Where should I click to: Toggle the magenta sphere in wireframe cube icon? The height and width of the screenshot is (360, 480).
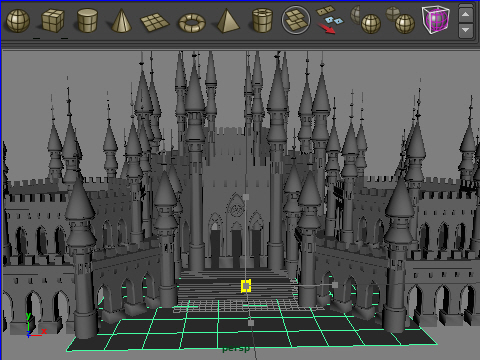pyautogui.click(x=436, y=19)
